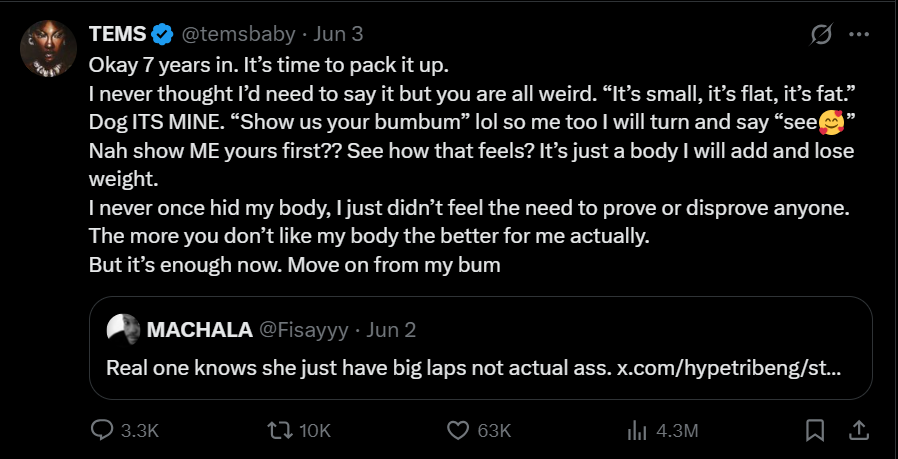Click the share upload arrow icon

pyautogui.click(x=858, y=431)
